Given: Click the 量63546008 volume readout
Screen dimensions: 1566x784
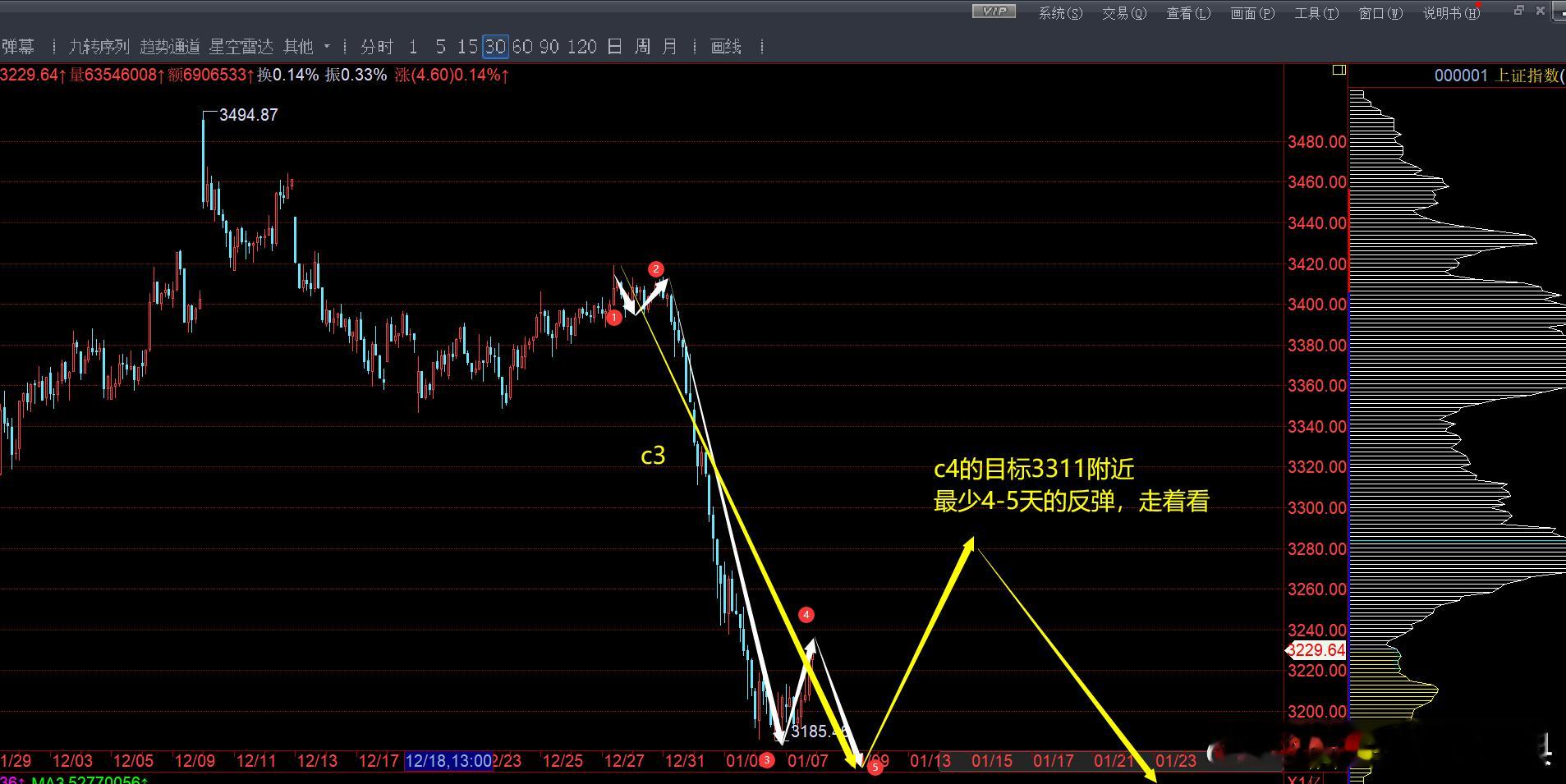Looking at the screenshot, I should tap(116, 75).
